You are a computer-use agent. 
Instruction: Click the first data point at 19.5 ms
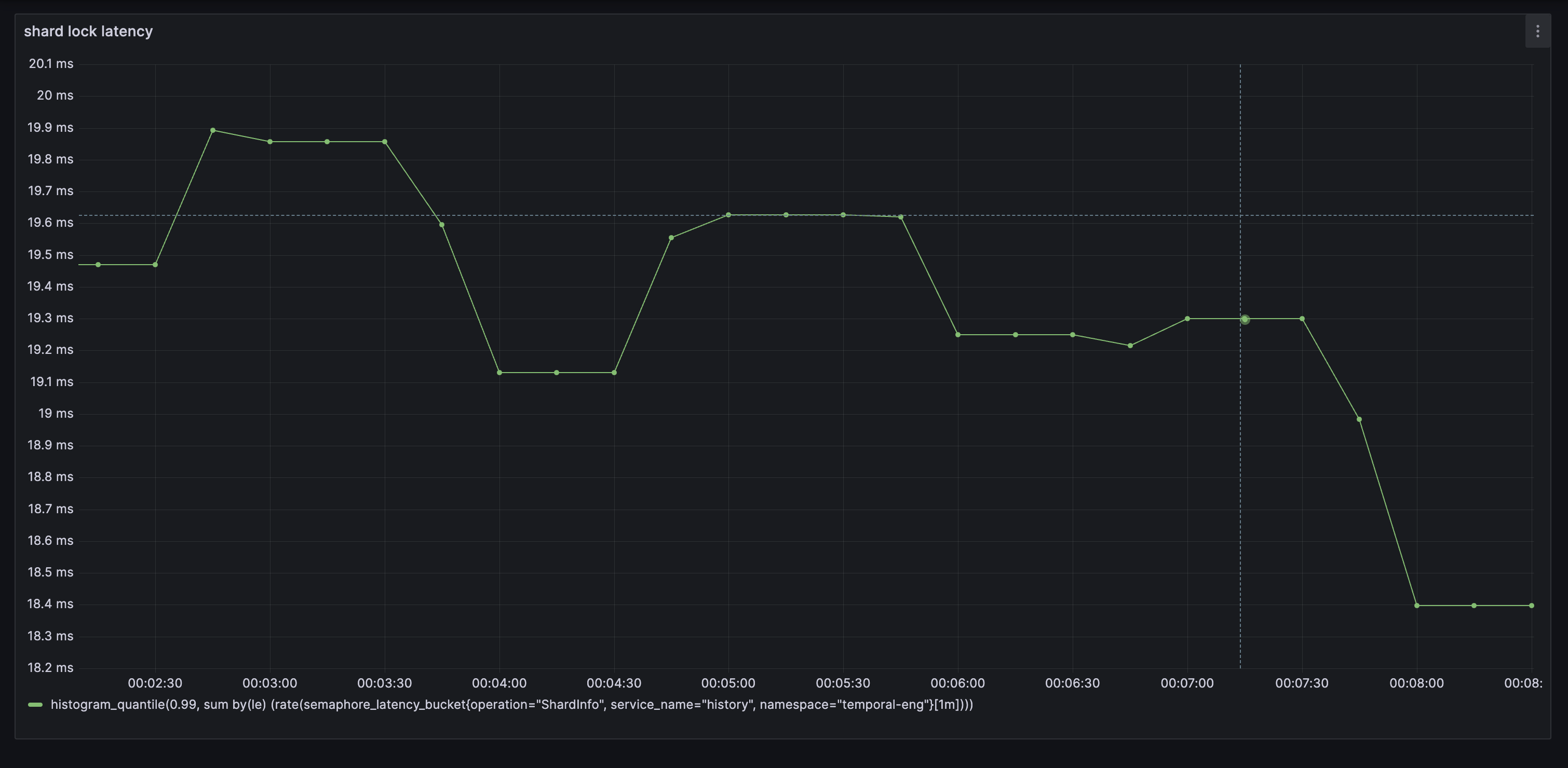[98, 265]
